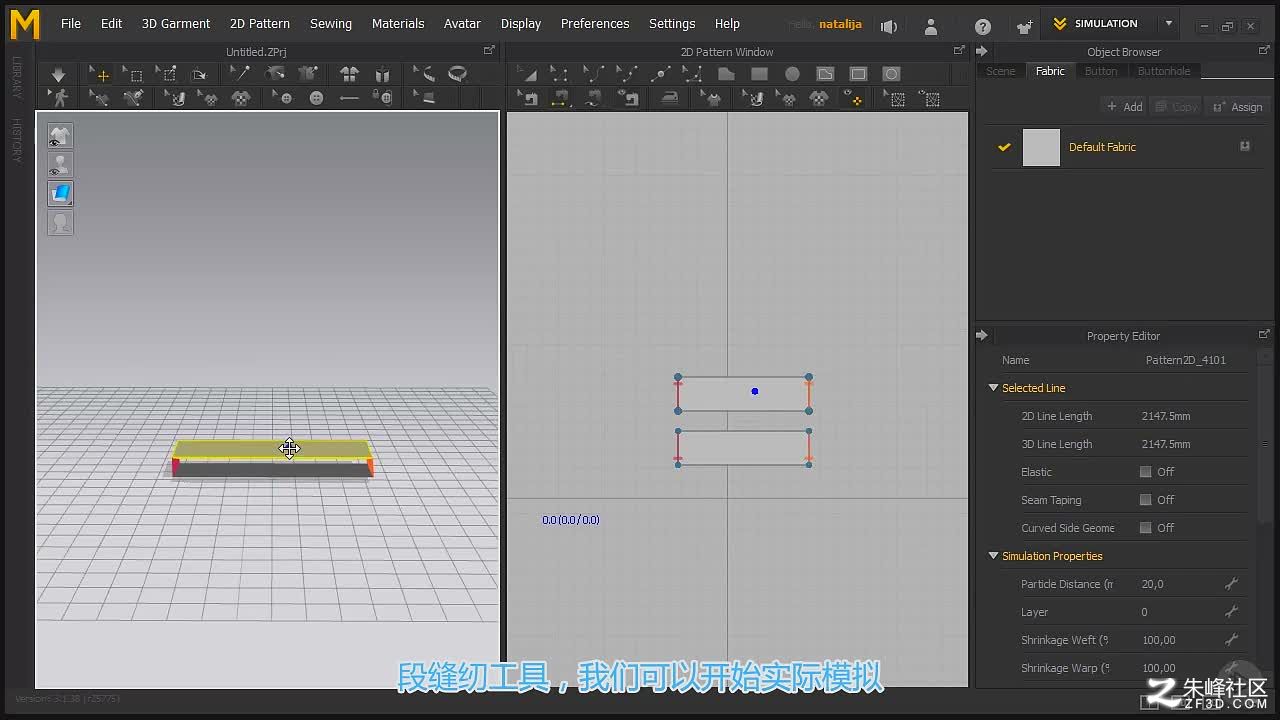The width and height of the screenshot is (1280, 720).
Task: Choose the Free Sewing tool icon
Action: coord(593,97)
